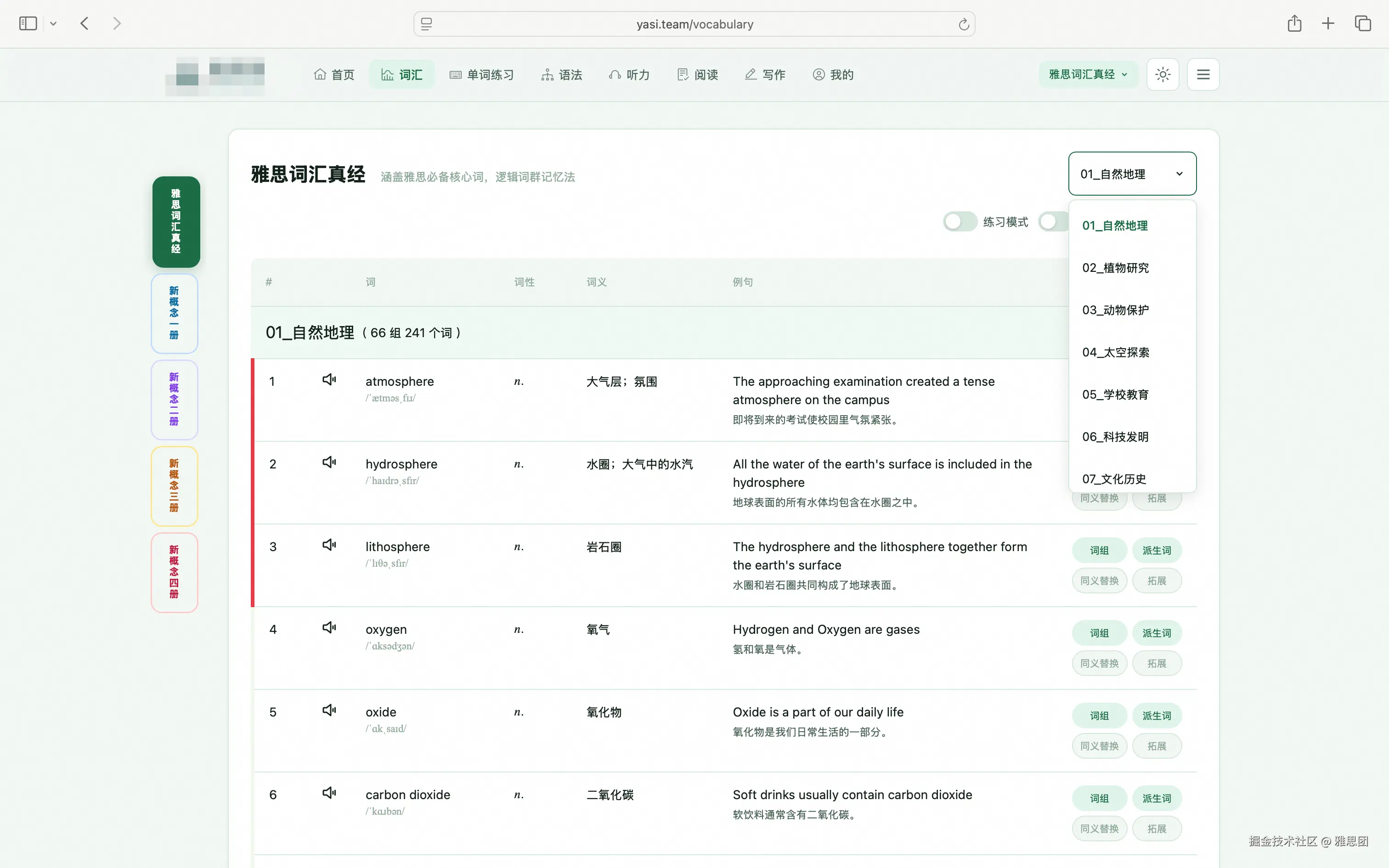Select 雅思词汇真经 side tab

tap(175, 221)
